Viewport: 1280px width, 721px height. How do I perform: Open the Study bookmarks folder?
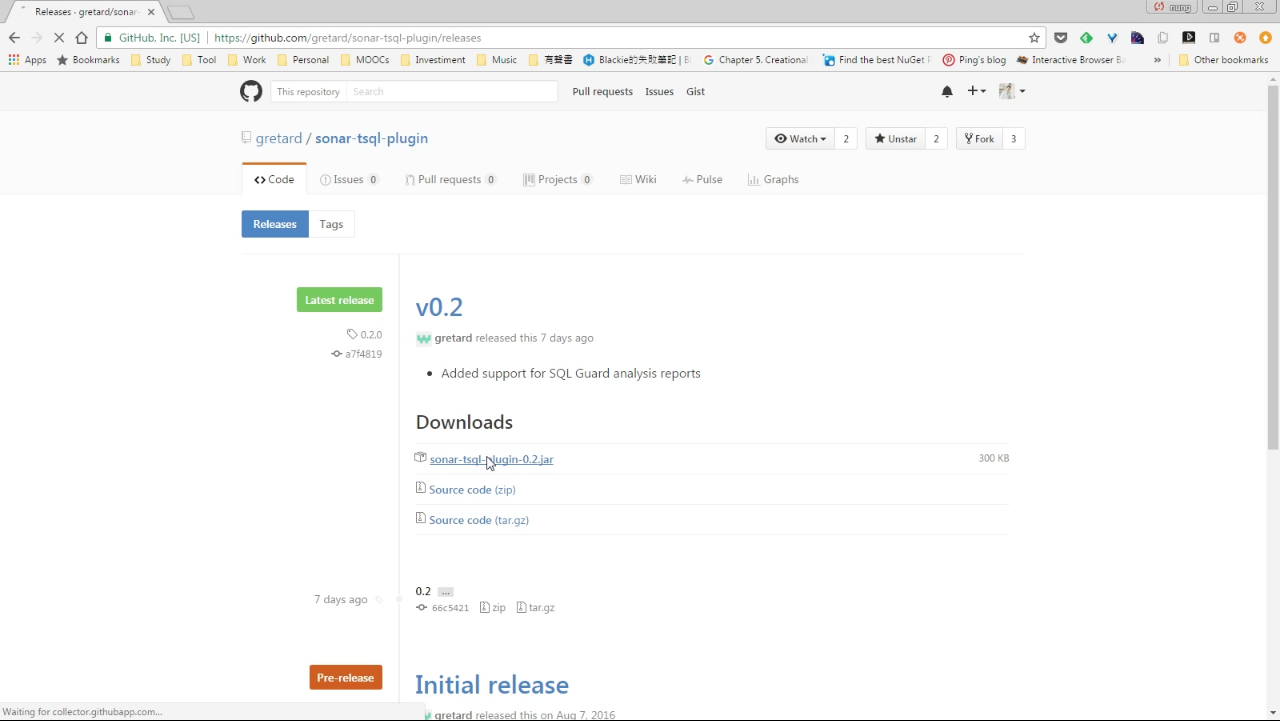[x=150, y=60]
